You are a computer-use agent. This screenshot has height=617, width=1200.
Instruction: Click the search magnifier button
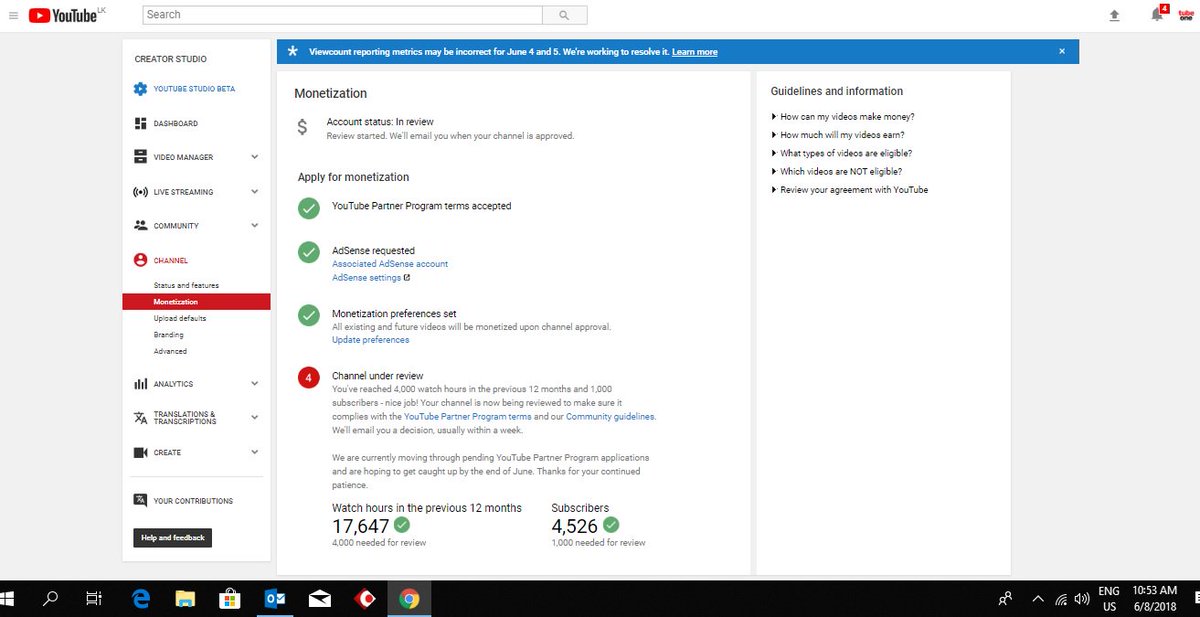(564, 15)
